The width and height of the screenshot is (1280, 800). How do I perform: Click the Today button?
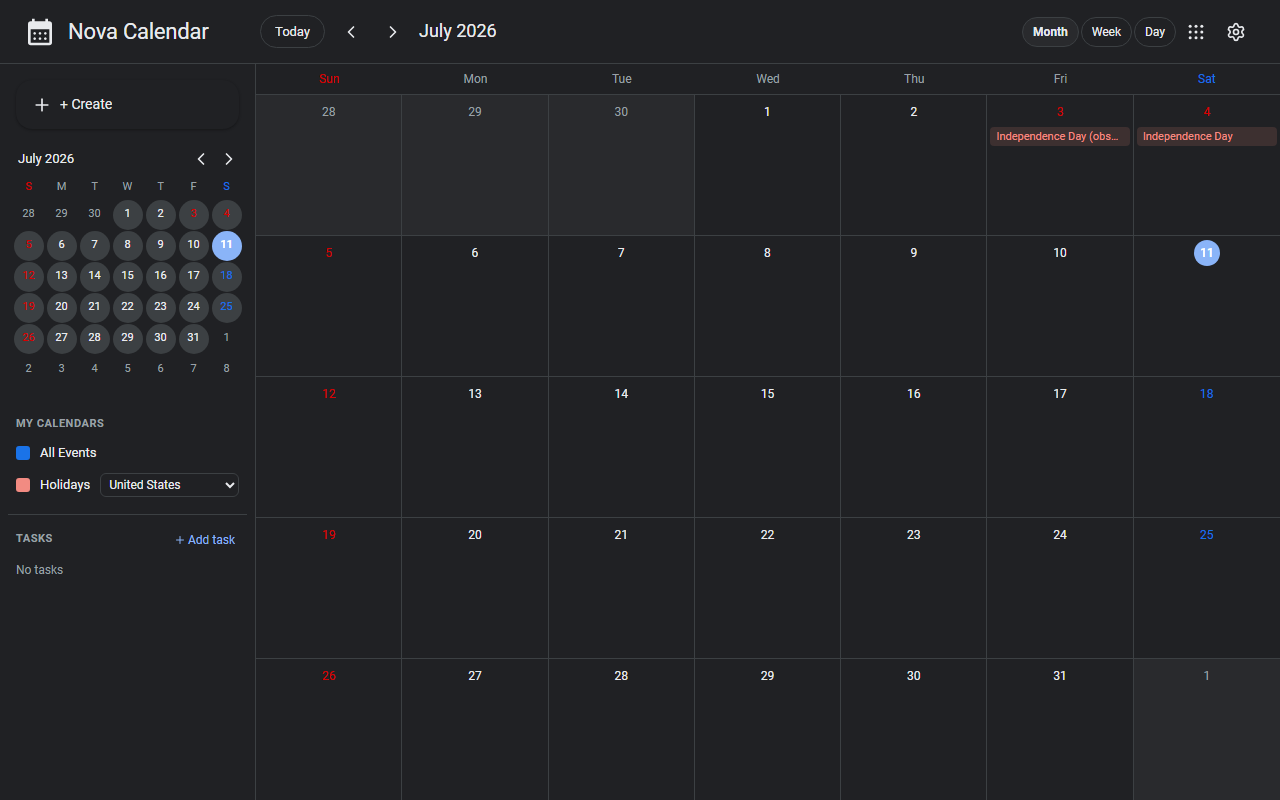(292, 32)
